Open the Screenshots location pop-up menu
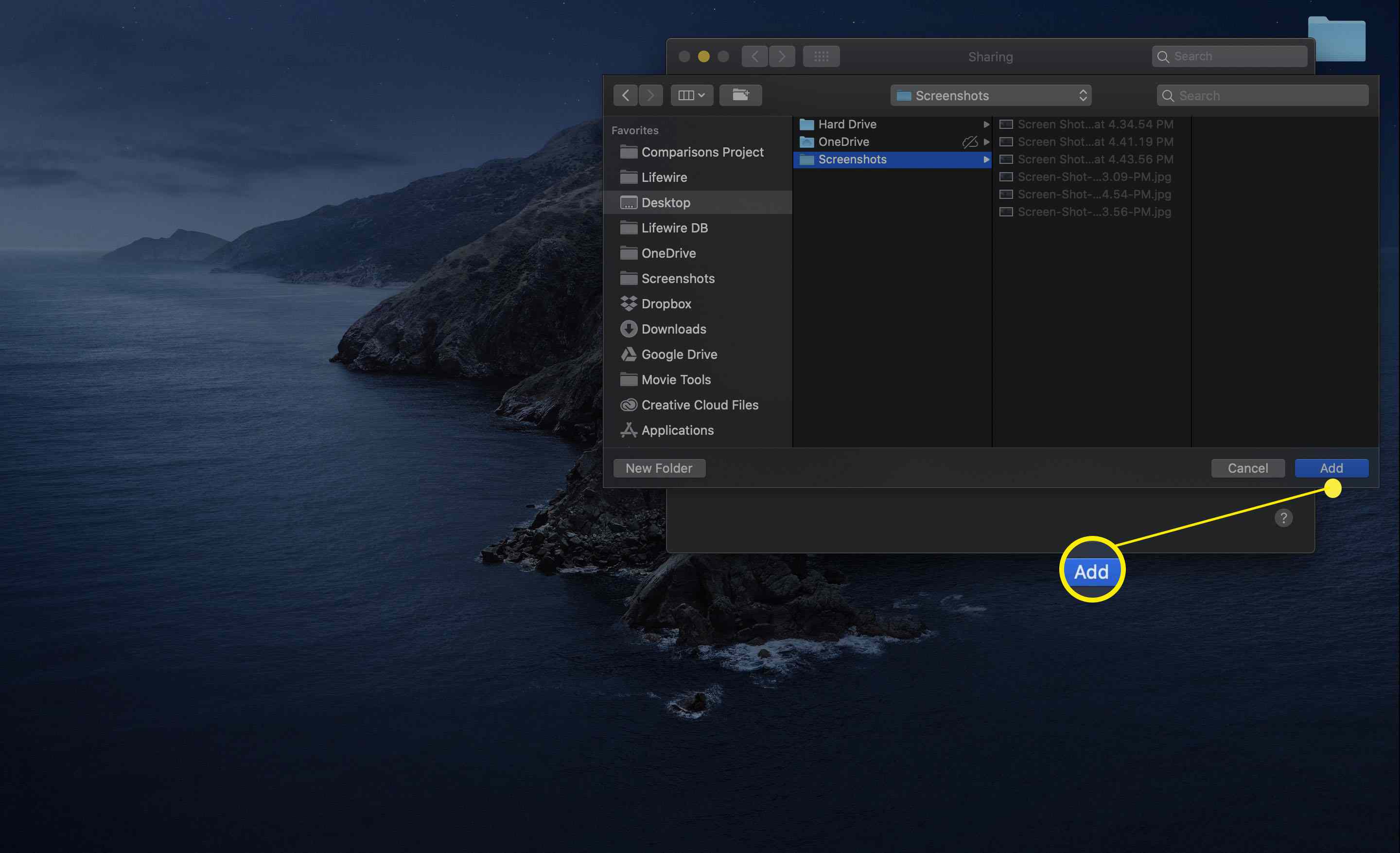This screenshot has width=1400, height=853. click(x=991, y=95)
